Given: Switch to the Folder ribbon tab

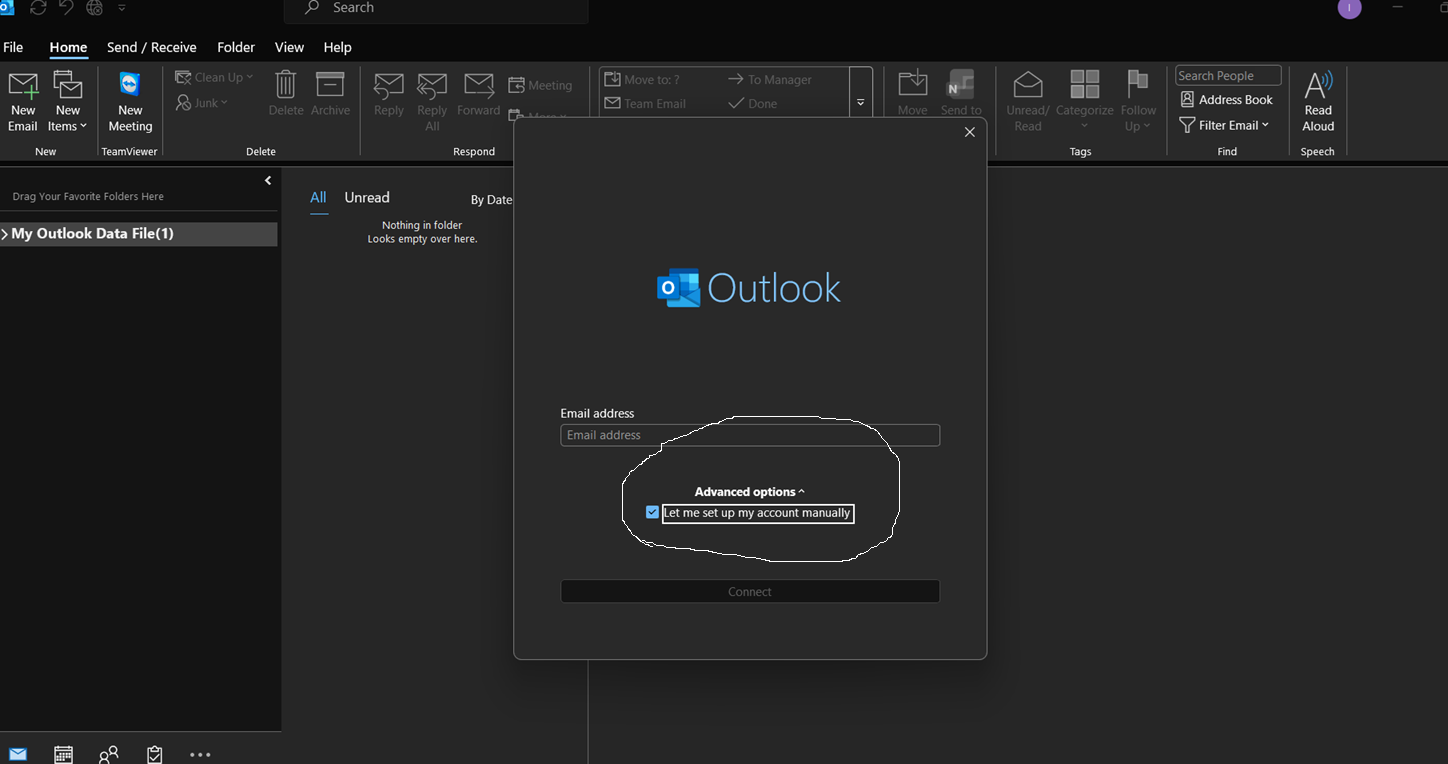Looking at the screenshot, I should click(236, 47).
